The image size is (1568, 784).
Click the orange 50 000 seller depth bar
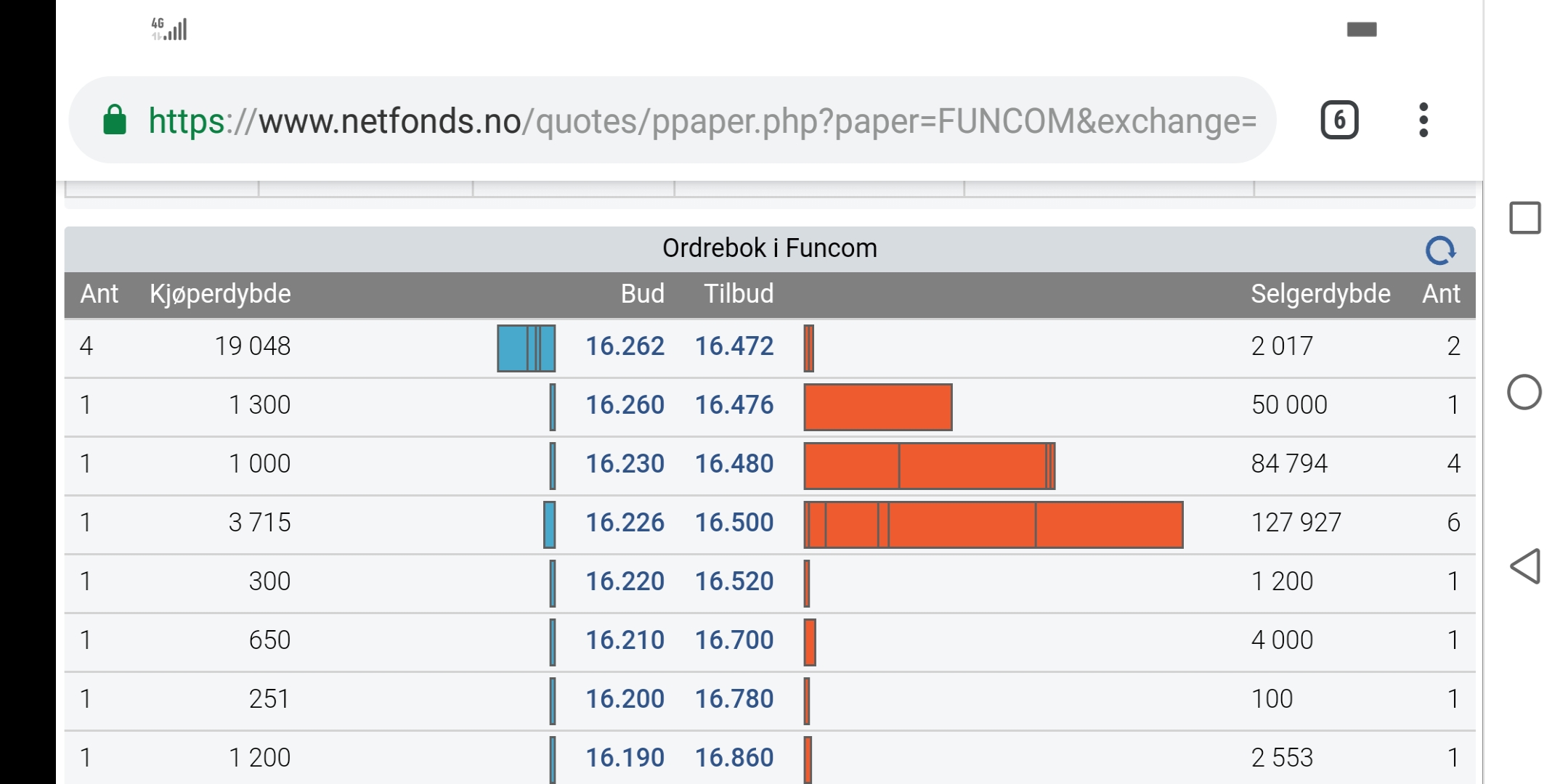[878, 407]
